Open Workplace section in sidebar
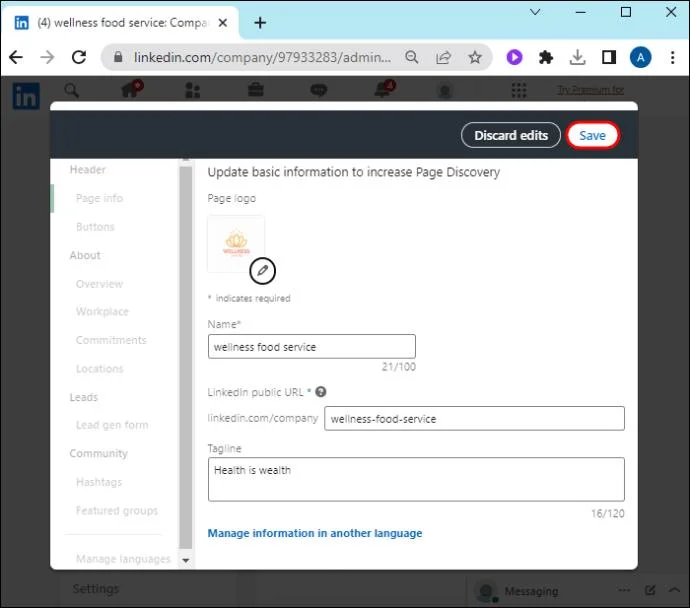690x608 pixels. 102,312
